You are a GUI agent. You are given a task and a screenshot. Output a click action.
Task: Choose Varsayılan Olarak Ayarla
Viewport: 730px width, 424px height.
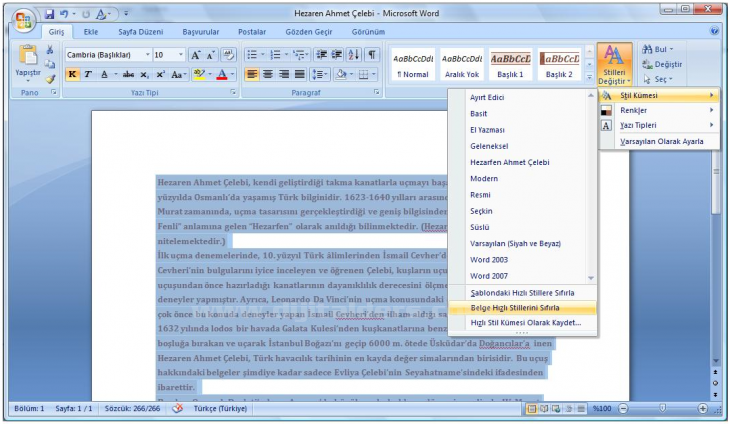pyautogui.click(x=658, y=141)
